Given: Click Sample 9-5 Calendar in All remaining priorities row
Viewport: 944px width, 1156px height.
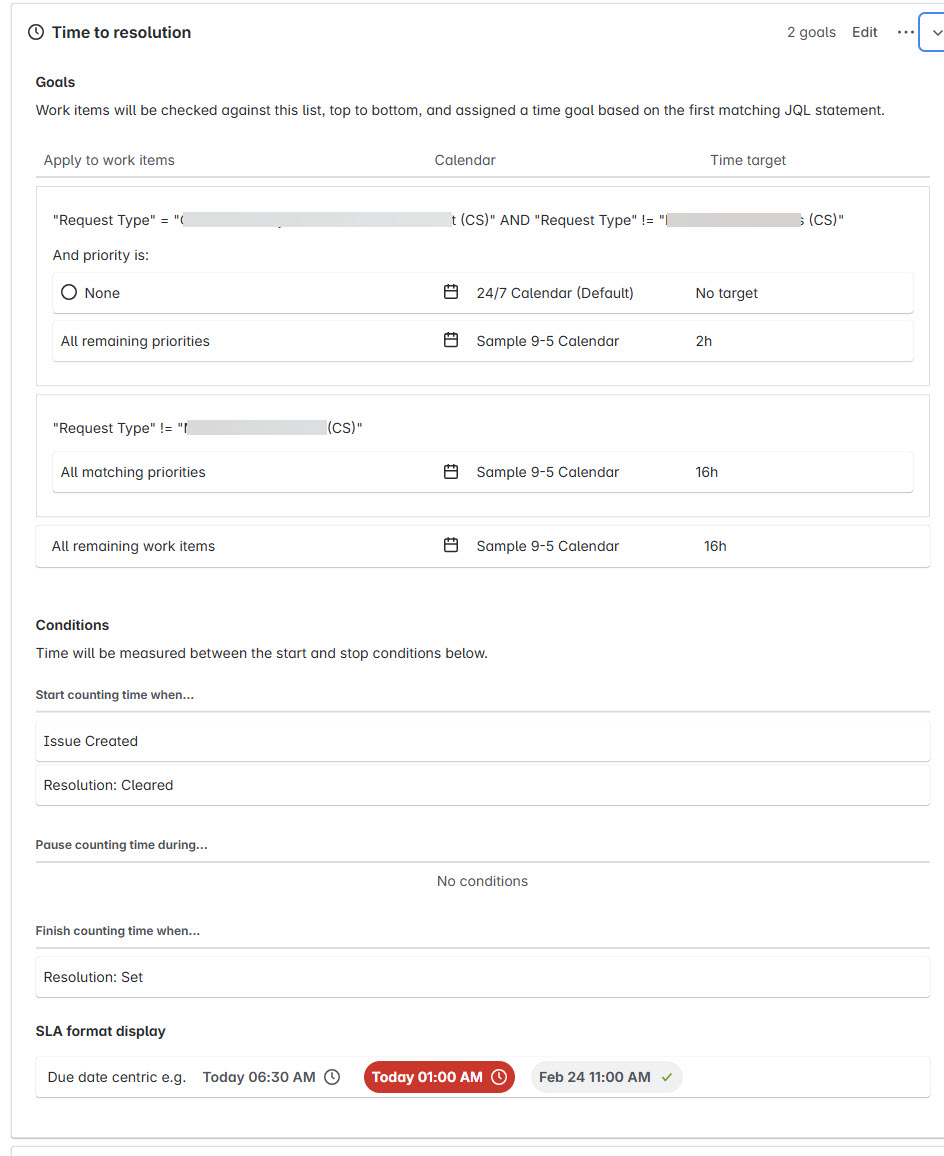Looking at the screenshot, I should 547,341.
